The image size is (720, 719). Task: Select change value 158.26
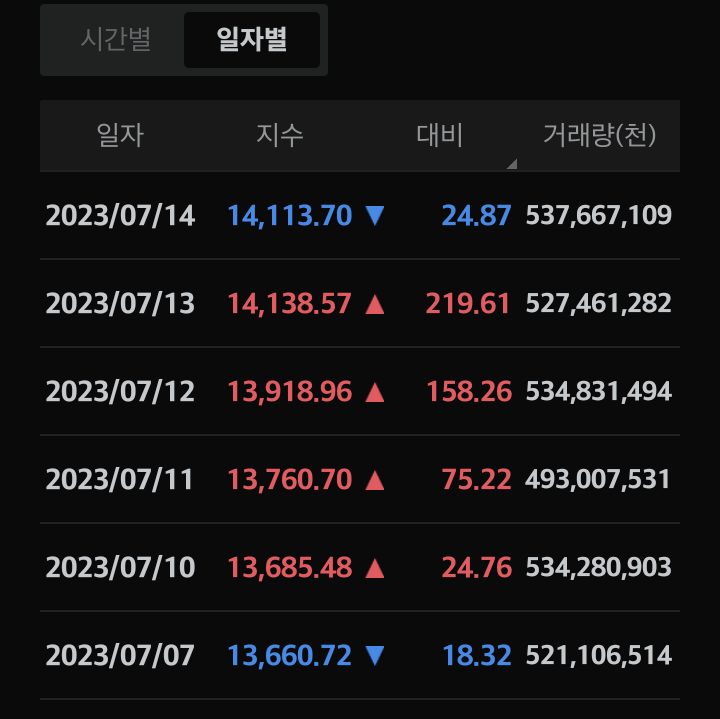click(x=469, y=392)
